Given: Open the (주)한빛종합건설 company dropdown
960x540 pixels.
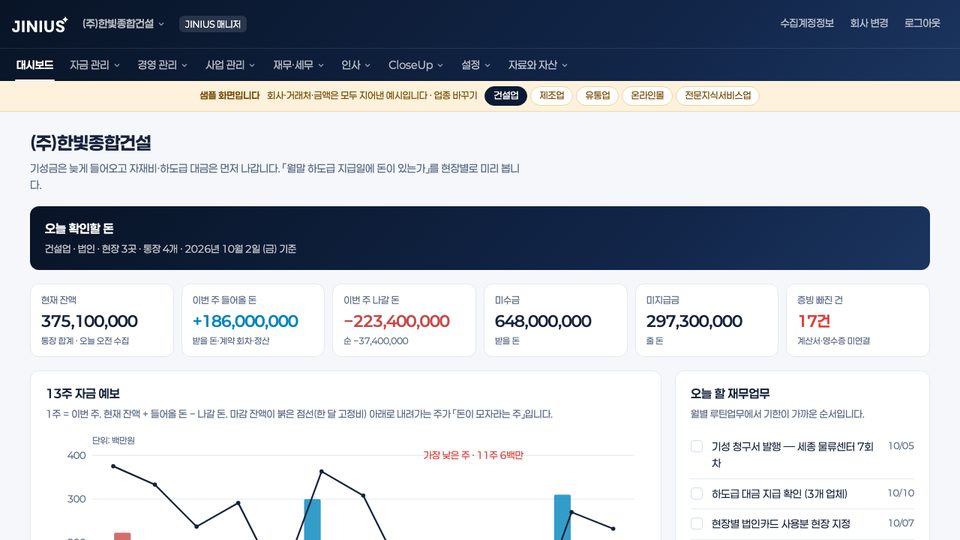Looking at the screenshot, I should pos(123,24).
